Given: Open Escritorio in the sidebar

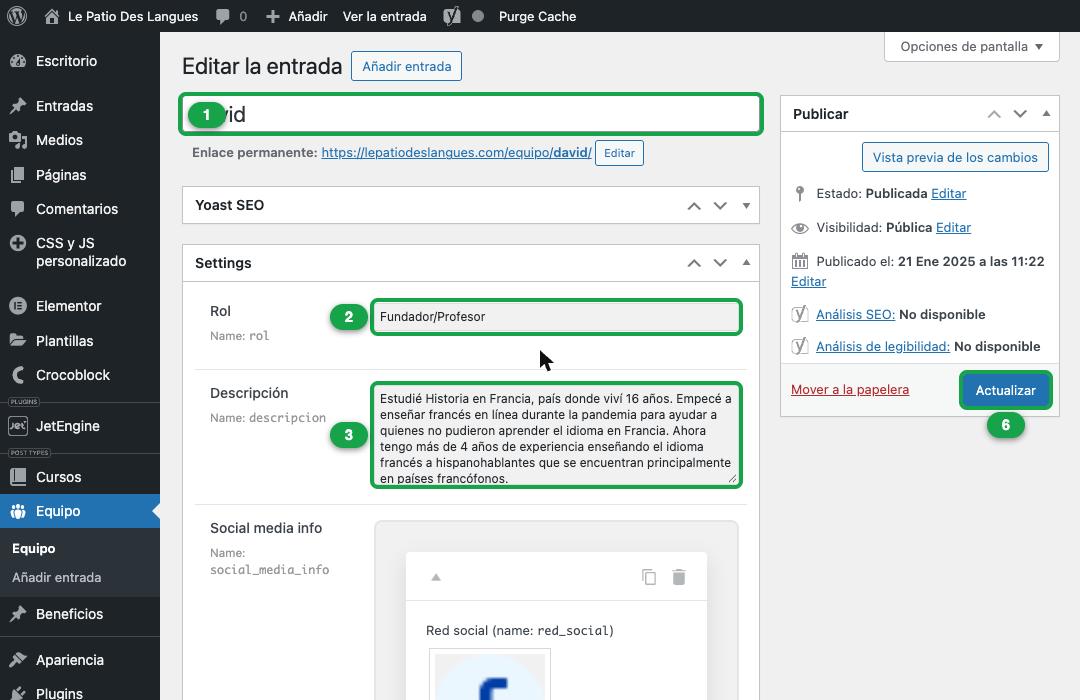Looking at the screenshot, I should click(66, 61).
